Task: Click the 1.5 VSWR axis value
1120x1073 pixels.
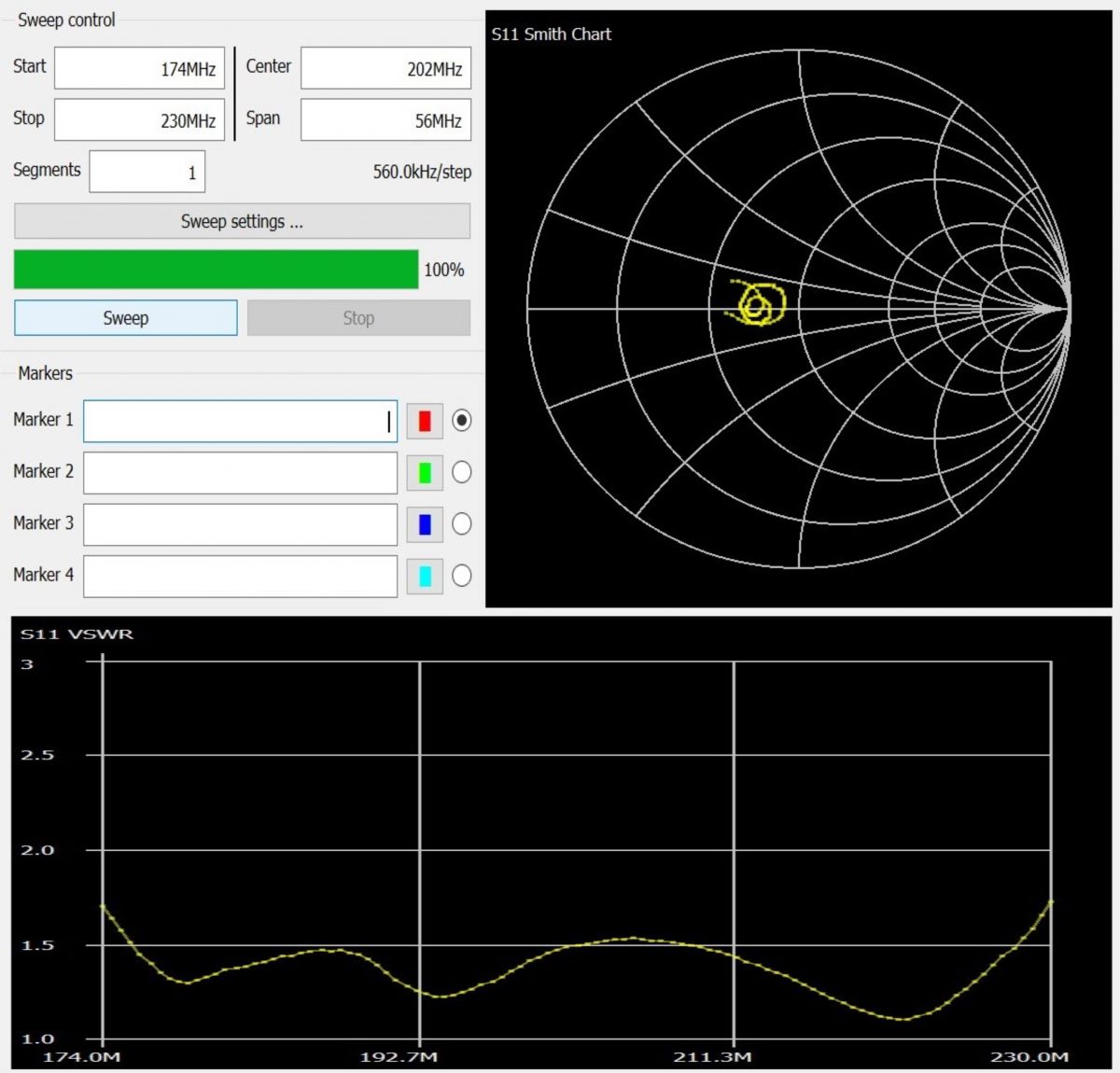Action: point(37,945)
